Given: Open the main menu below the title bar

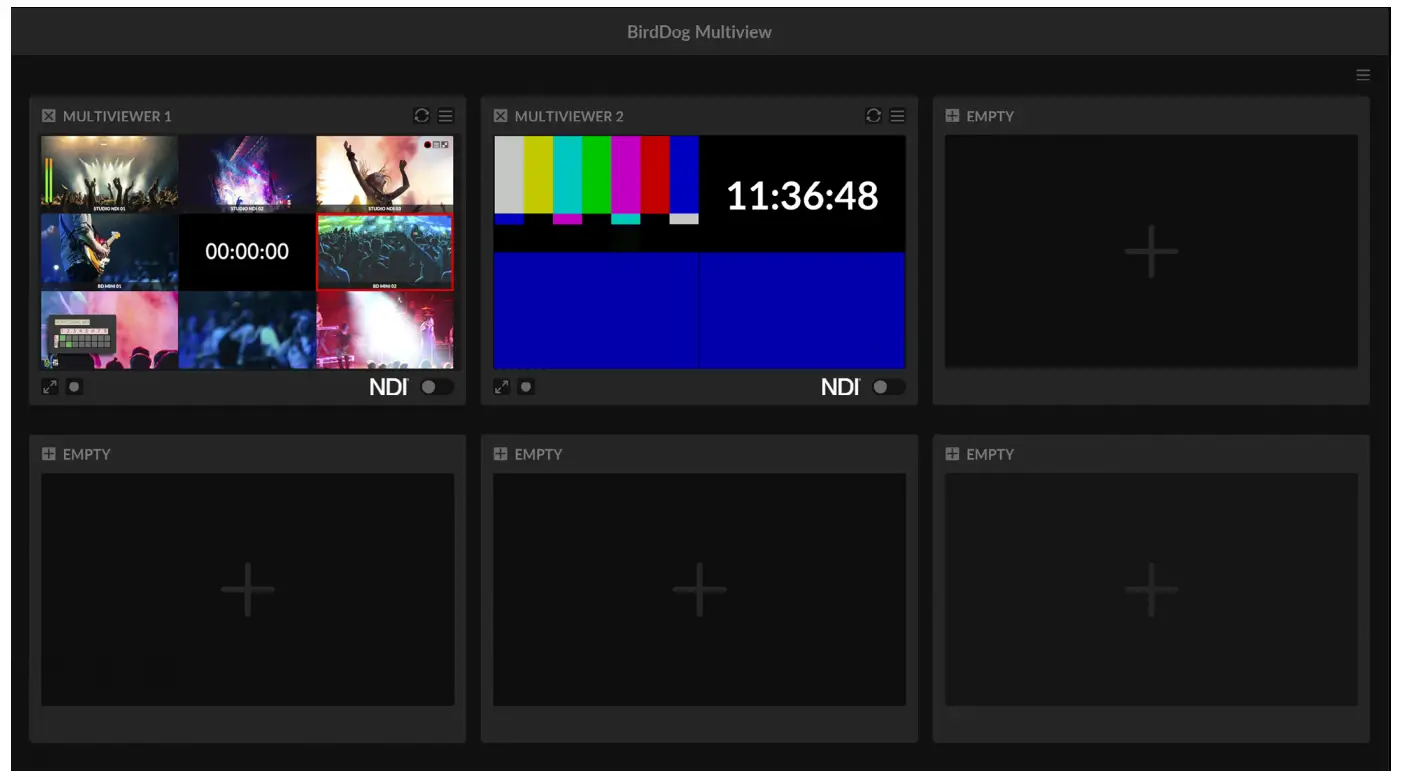Looking at the screenshot, I should click(1363, 75).
